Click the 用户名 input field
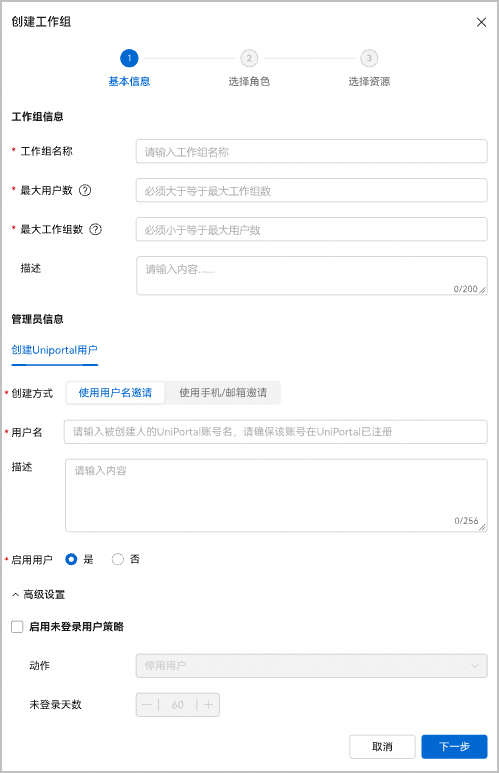The image size is (499, 773). pyautogui.click(x=276, y=432)
